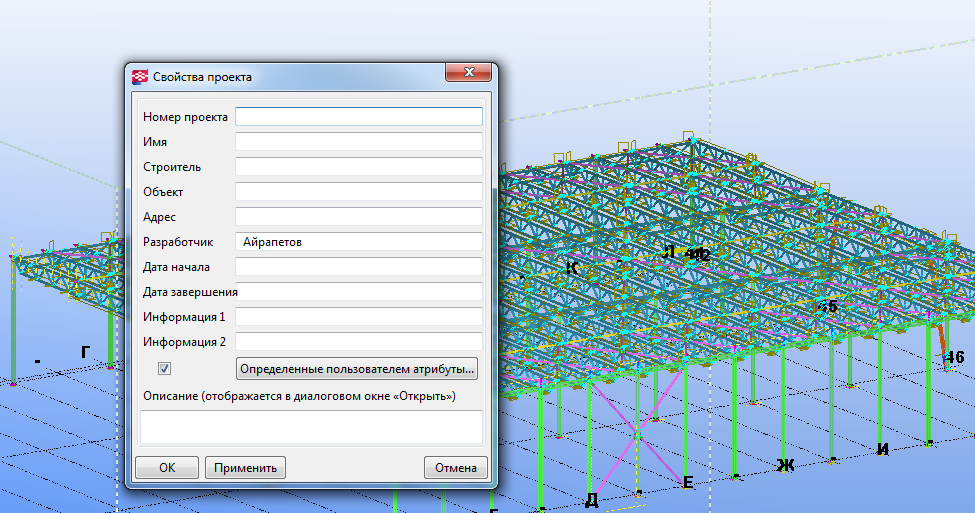Click into the Объект field

point(358,191)
